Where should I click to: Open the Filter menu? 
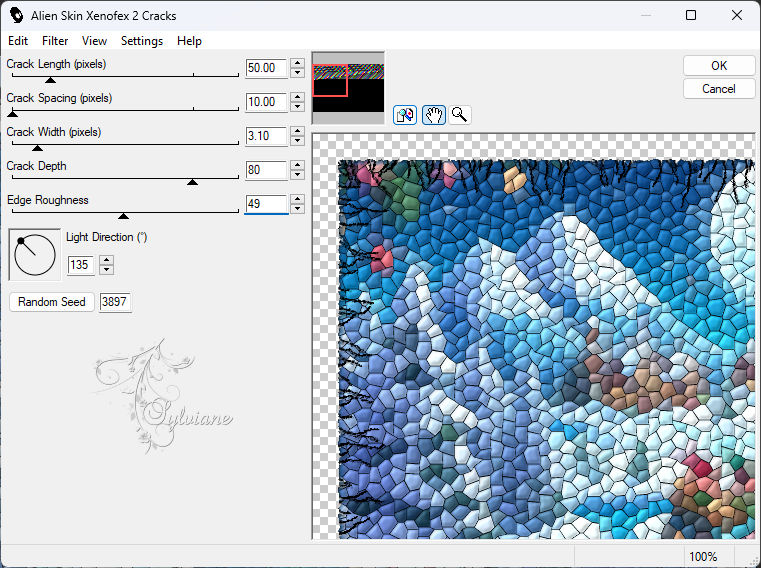[55, 41]
